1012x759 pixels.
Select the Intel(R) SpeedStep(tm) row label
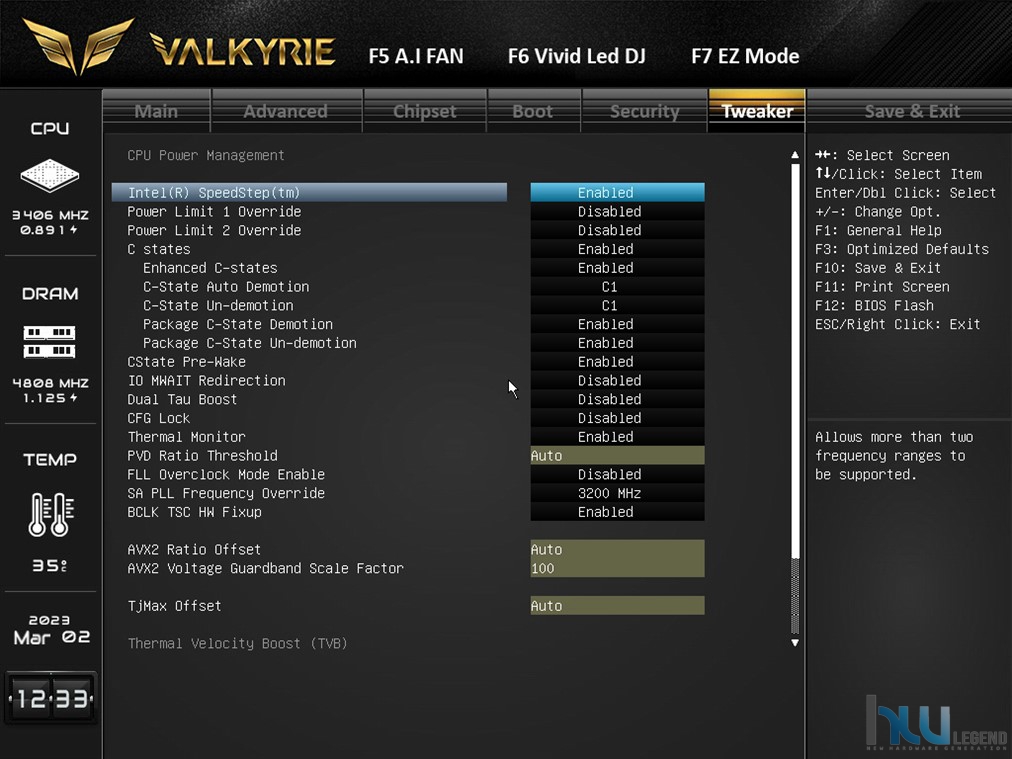pyautogui.click(x=214, y=192)
